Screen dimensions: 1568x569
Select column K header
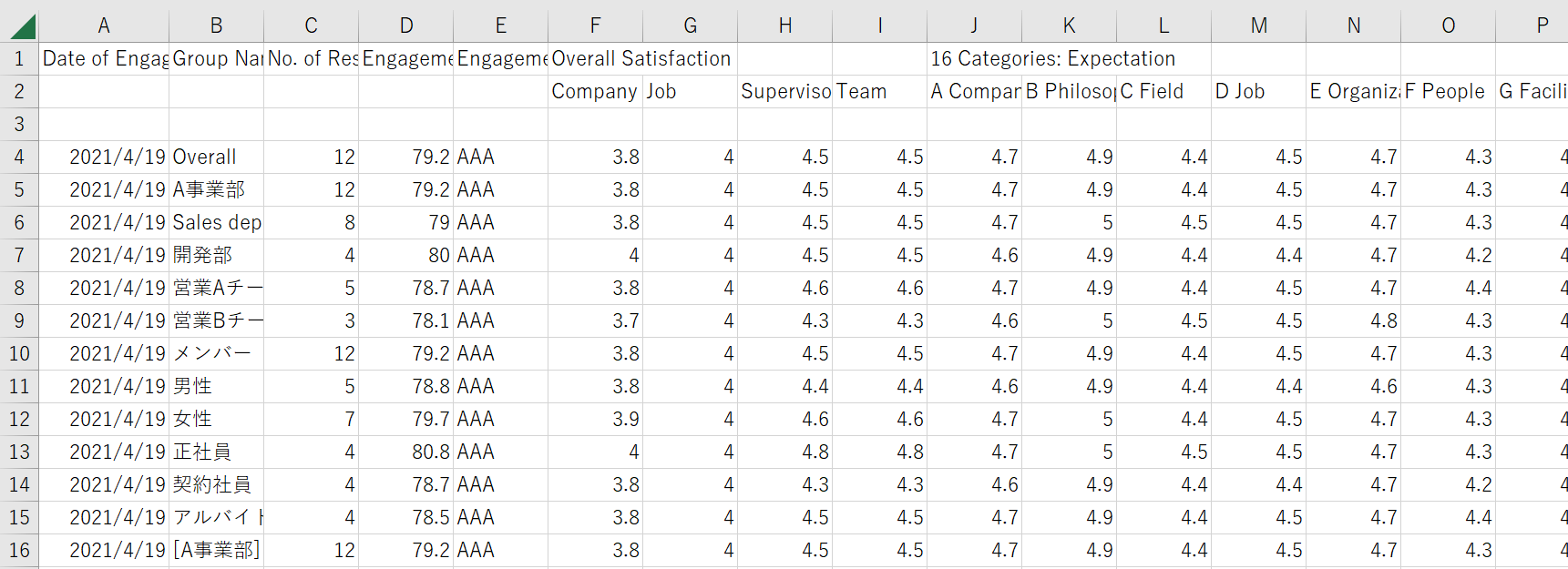(1070, 25)
